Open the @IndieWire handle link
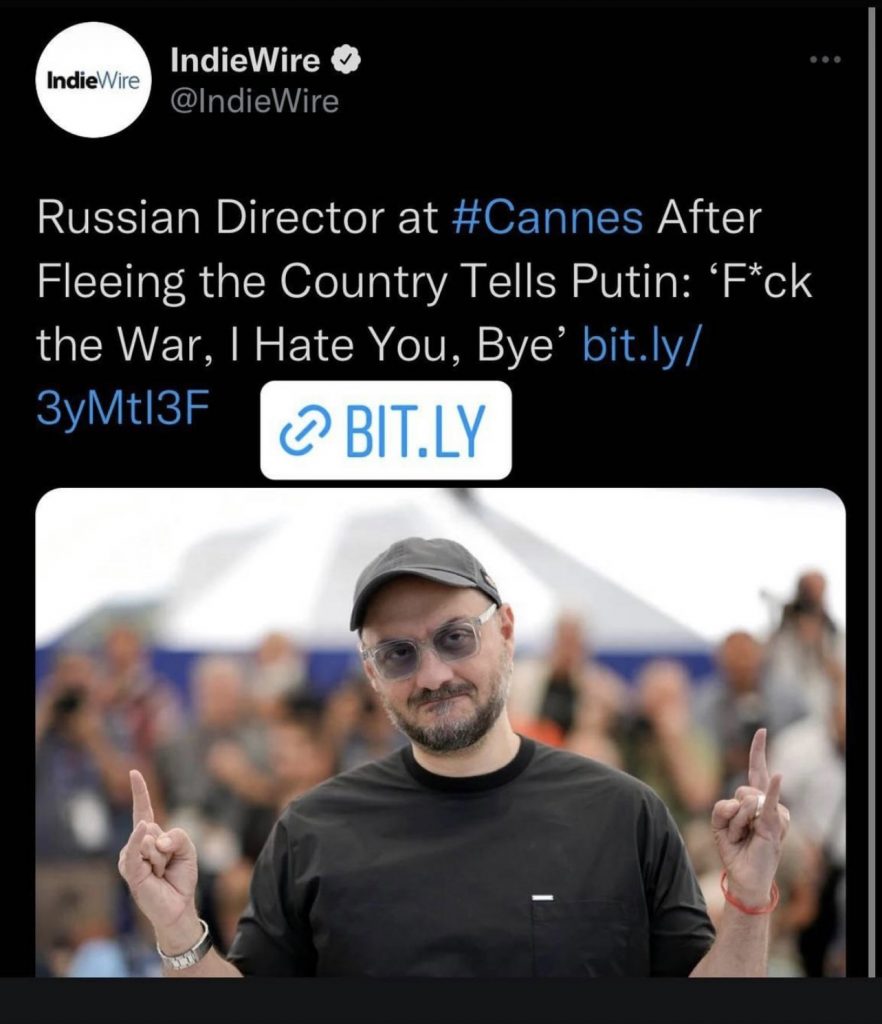This screenshot has height=1024, width=882. pos(255,101)
